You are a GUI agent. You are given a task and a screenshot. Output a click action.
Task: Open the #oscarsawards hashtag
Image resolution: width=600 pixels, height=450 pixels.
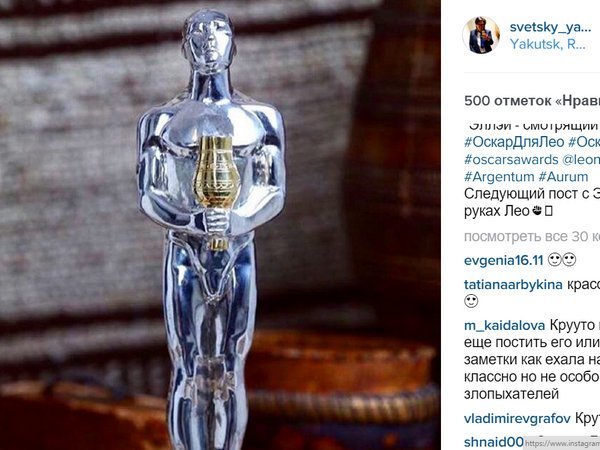[511, 159]
